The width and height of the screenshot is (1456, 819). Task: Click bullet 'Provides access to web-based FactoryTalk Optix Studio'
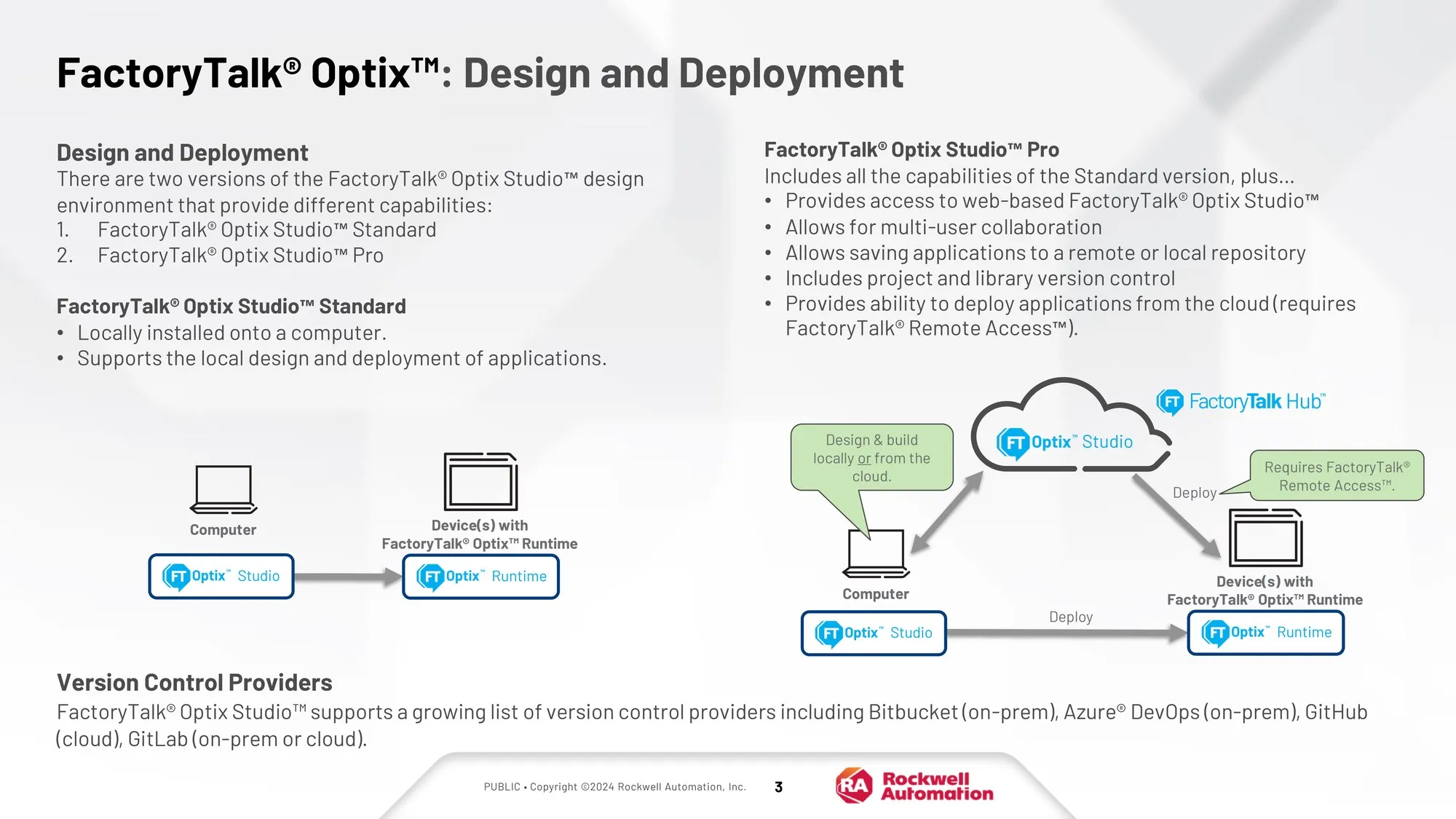tap(1041, 202)
